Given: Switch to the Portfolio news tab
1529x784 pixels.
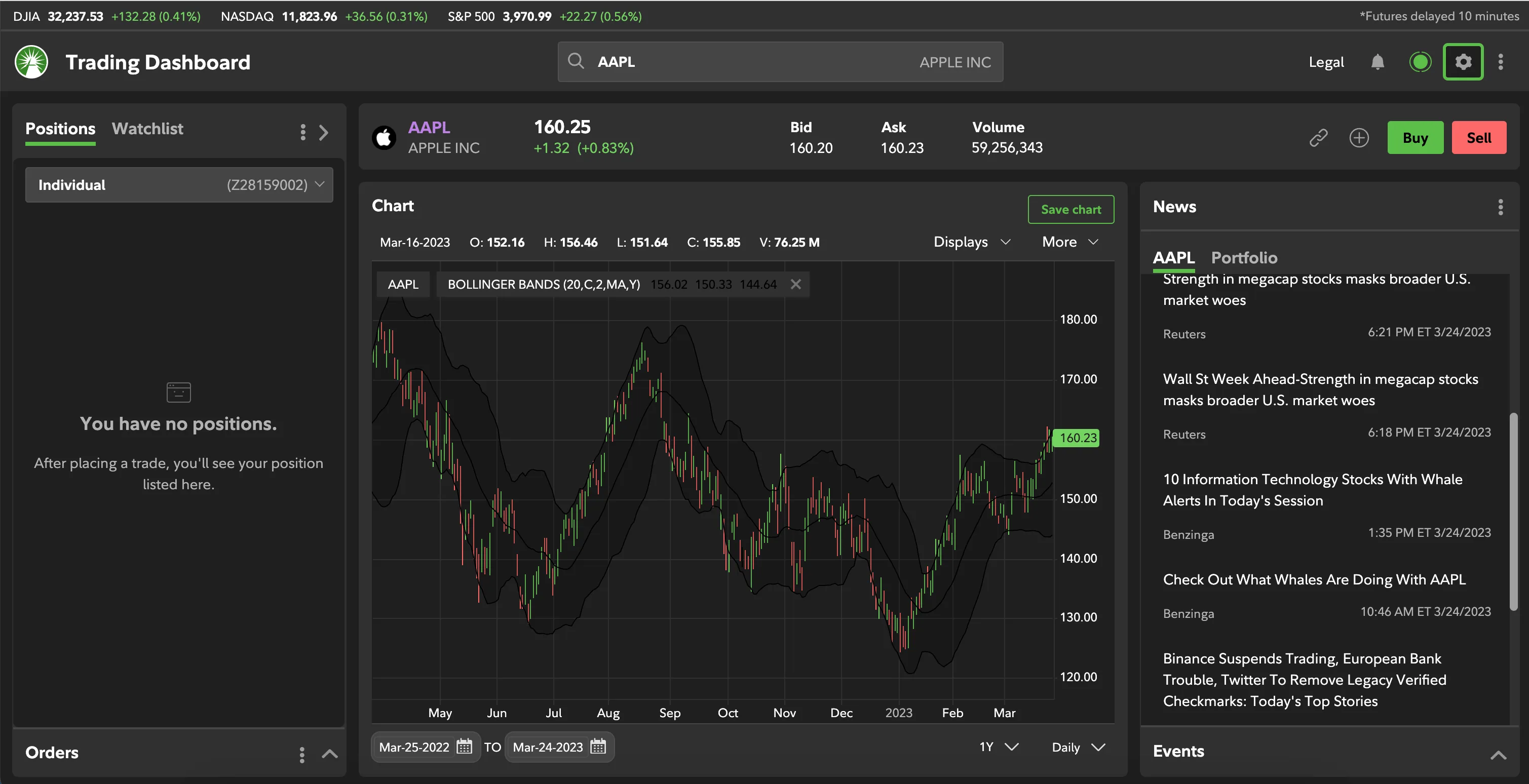Looking at the screenshot, I should click(1245, 258).
